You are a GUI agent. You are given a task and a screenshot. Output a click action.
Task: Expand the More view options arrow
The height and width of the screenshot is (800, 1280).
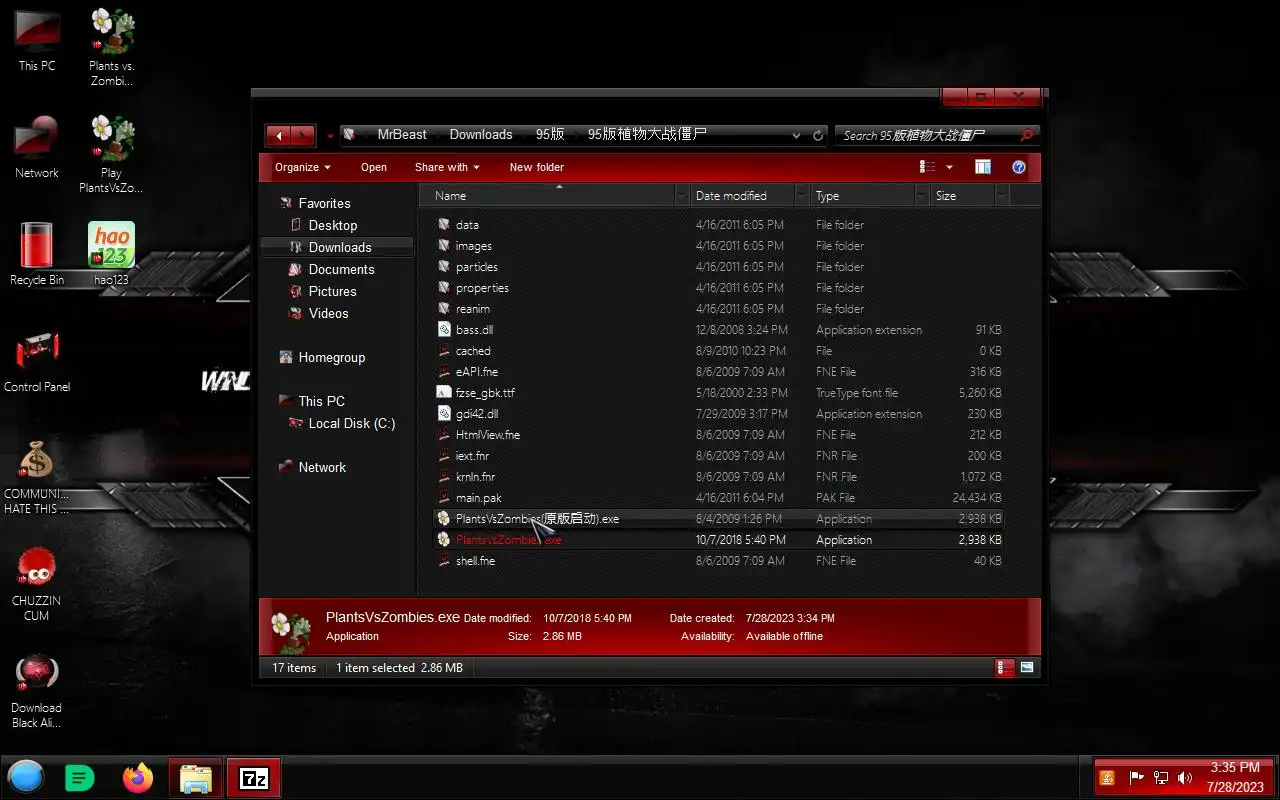pos(949,167)
